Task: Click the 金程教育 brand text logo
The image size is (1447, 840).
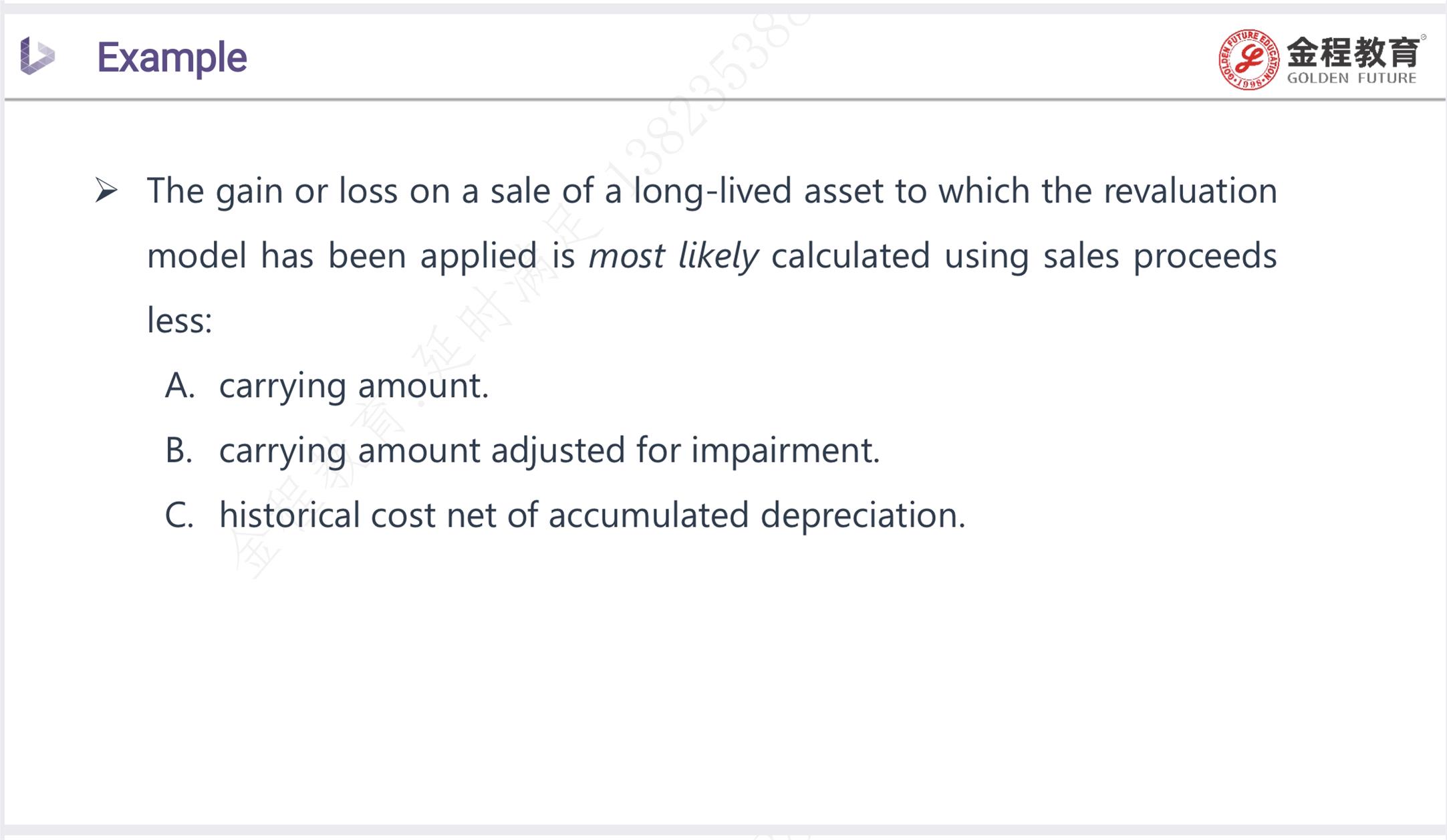Action: (1353, 52)
